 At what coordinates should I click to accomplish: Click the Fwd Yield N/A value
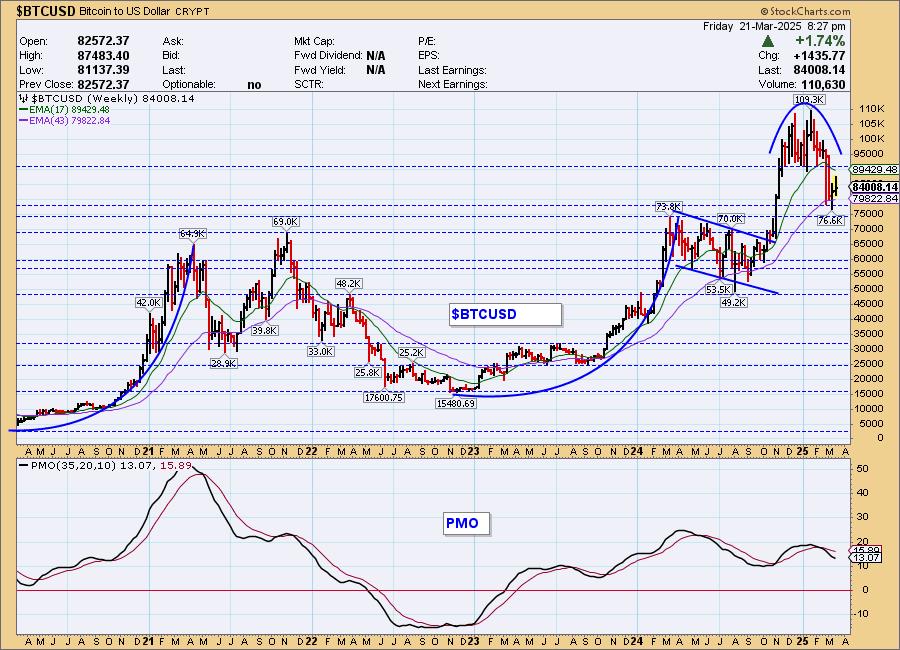click(375, 70)
